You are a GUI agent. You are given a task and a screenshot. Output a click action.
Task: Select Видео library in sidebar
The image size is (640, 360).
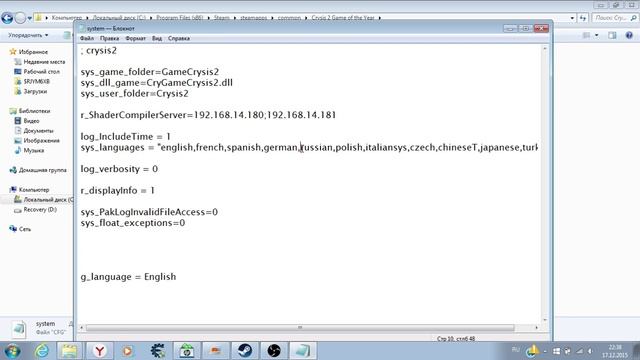click(31, 121)
